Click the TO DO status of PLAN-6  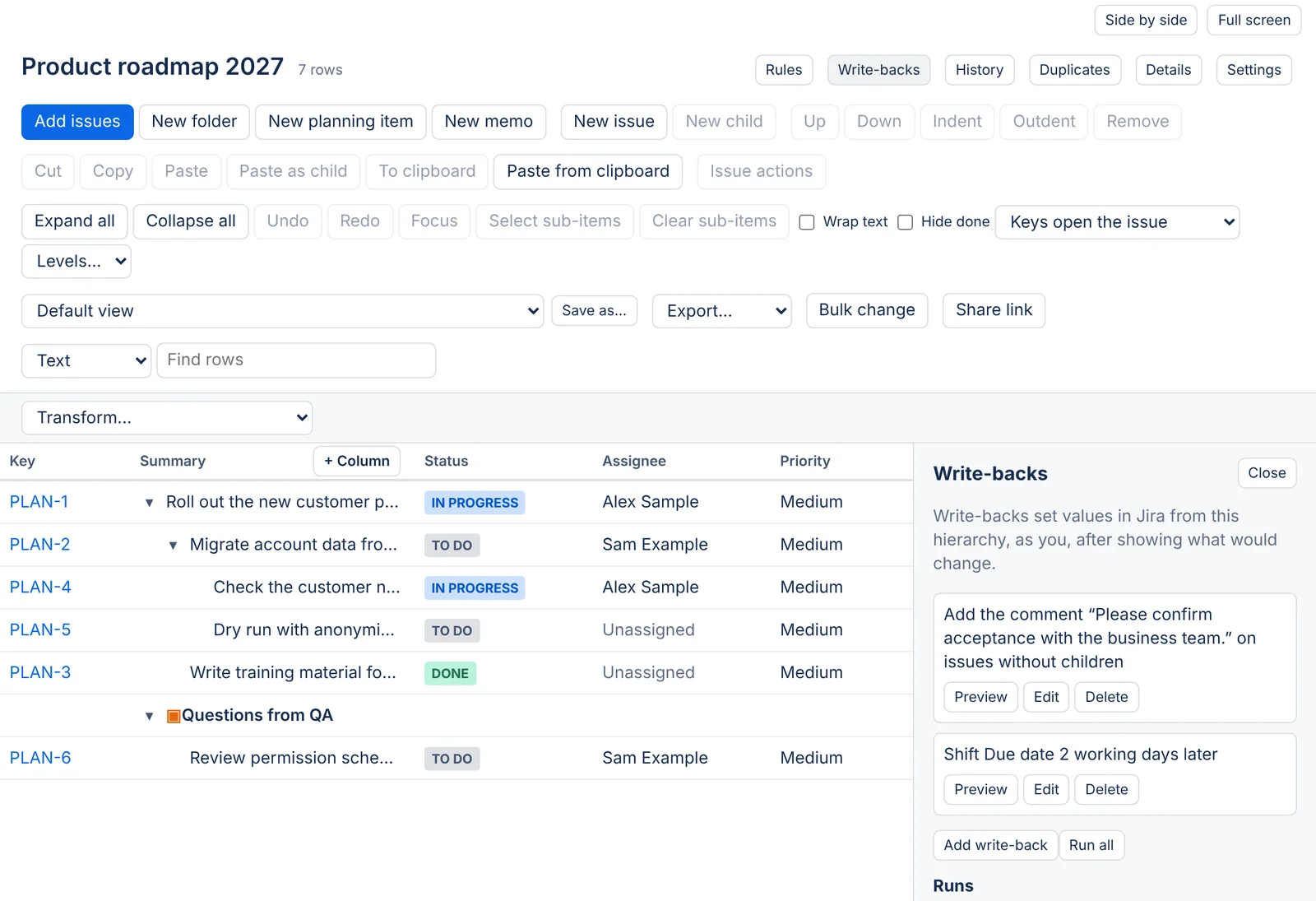(x=452, y=759)
